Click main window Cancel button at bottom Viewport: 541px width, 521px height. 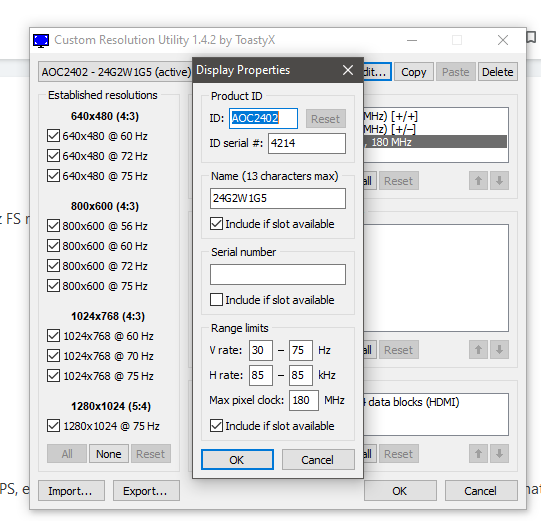tap(481, 491)
